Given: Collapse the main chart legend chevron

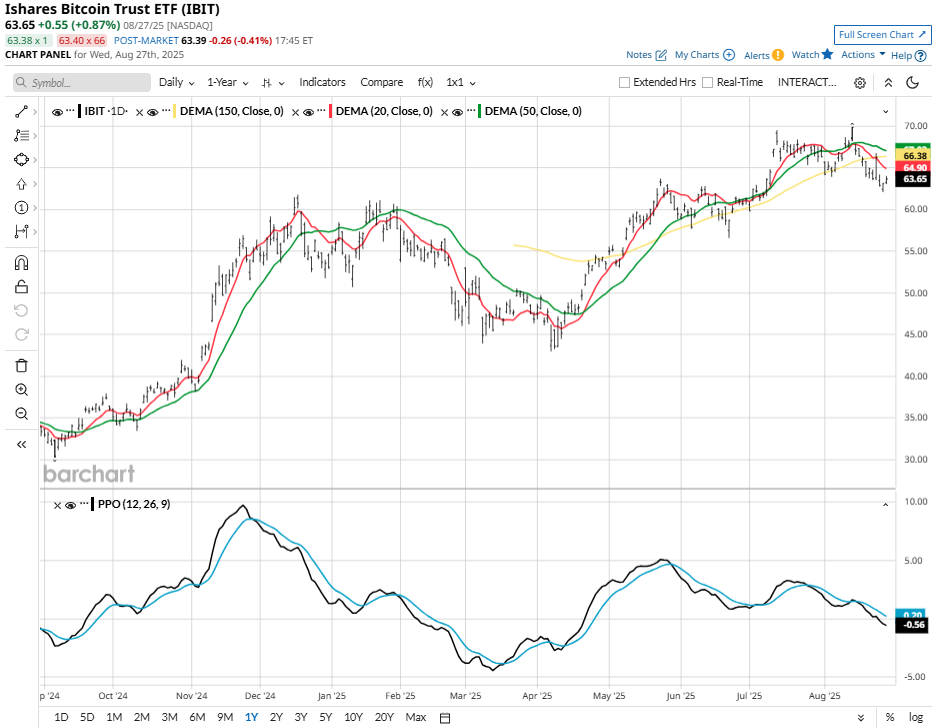Looking at the screenshot, I should pyautogui.click(x=885, y=112).
